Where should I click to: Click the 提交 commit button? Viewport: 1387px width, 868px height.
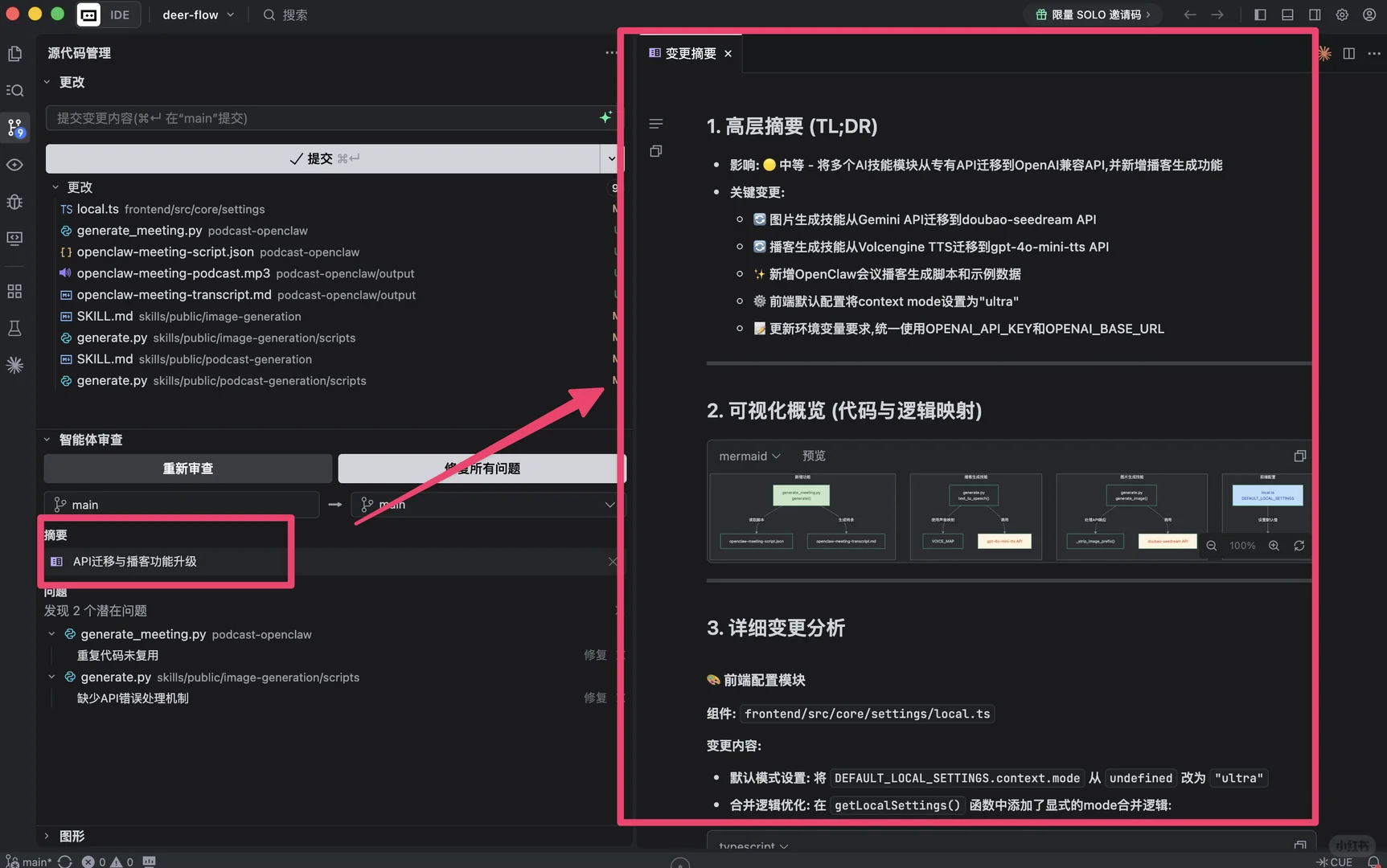[323, 158]
